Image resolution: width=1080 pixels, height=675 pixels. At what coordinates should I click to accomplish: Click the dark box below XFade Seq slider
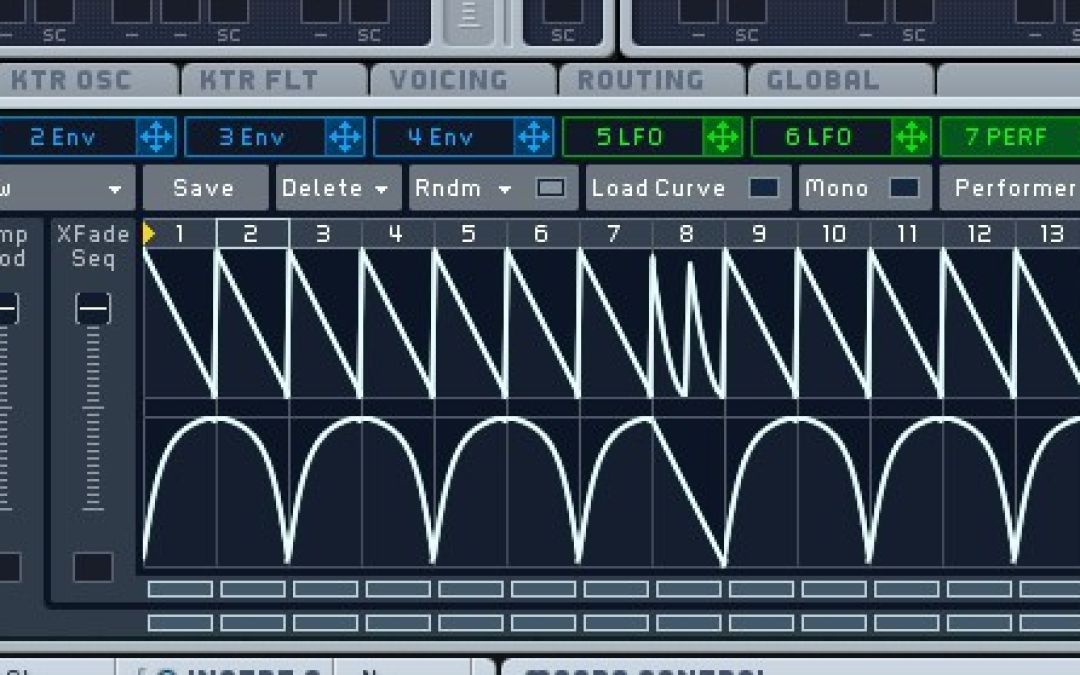(93, 567)
